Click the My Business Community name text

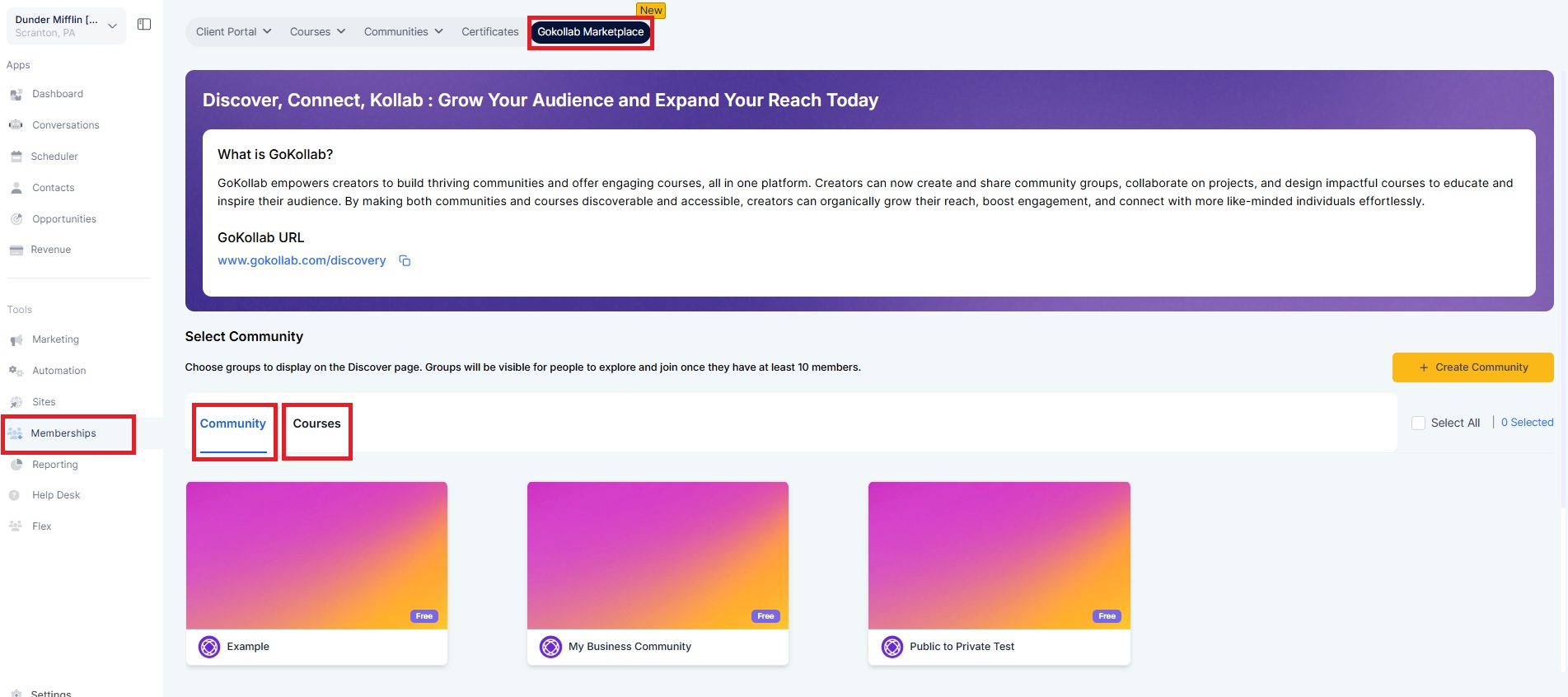[x=630, y=647]
